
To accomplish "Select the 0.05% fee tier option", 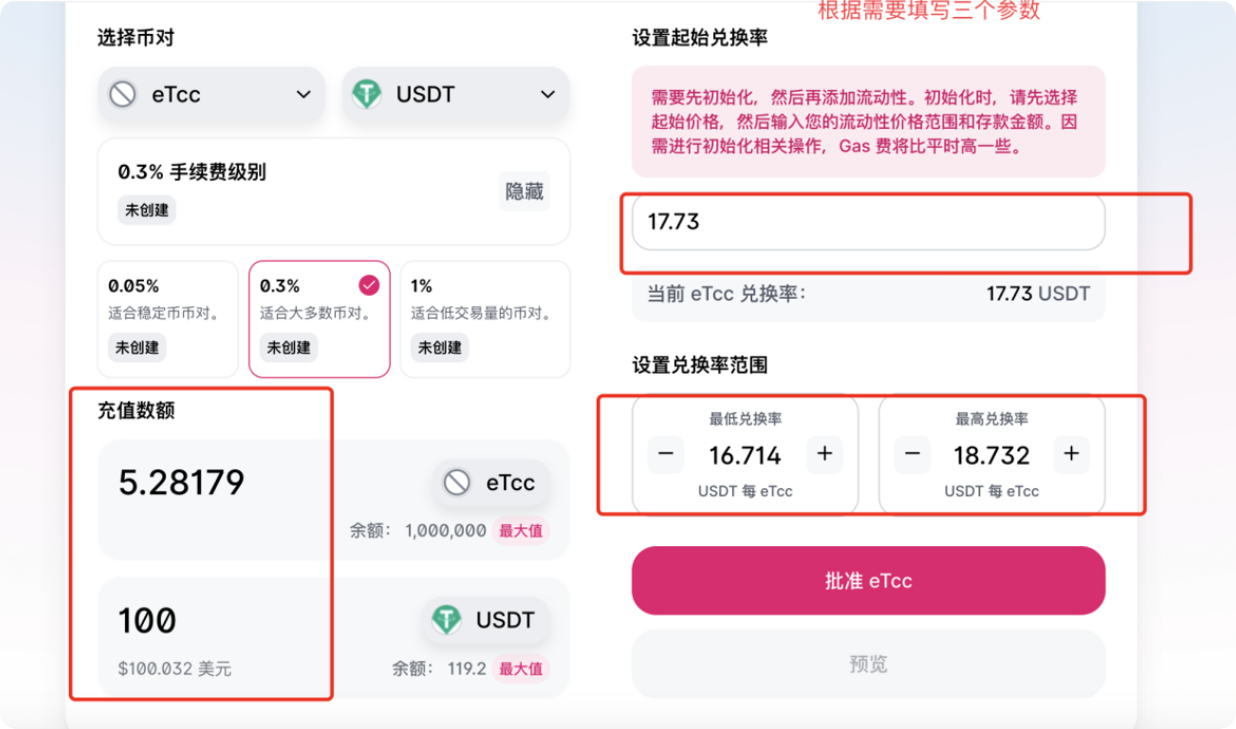I will (x=167, y=319).
